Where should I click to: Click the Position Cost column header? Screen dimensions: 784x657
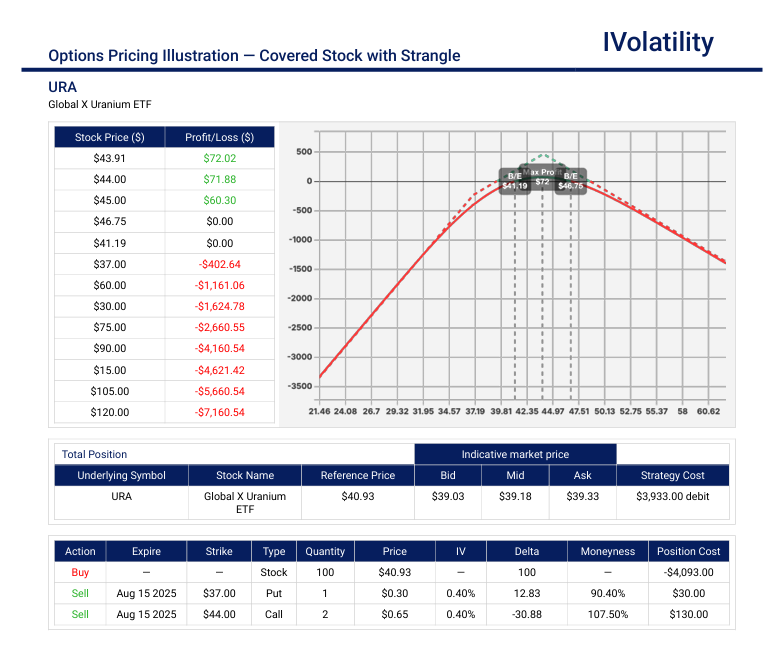coord(688,552)
